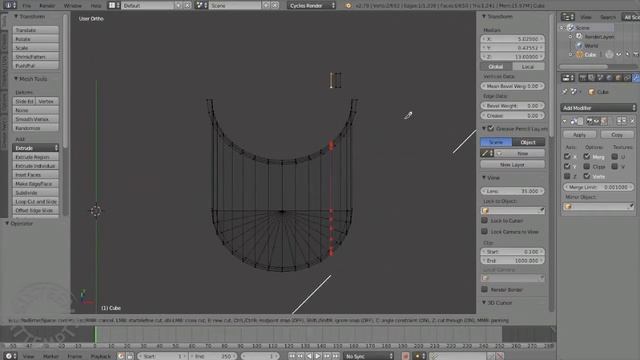Select World in the outliner
640x360 pixels.
tap(591, 46)
